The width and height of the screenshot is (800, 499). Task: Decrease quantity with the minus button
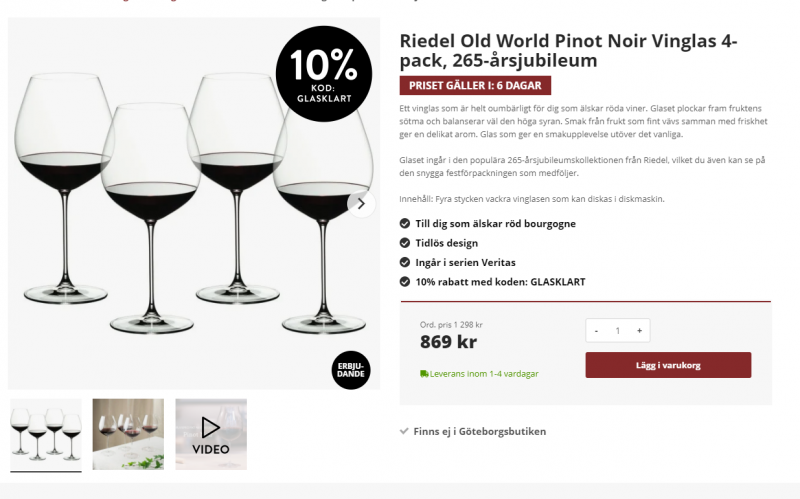tap(596, 331)
